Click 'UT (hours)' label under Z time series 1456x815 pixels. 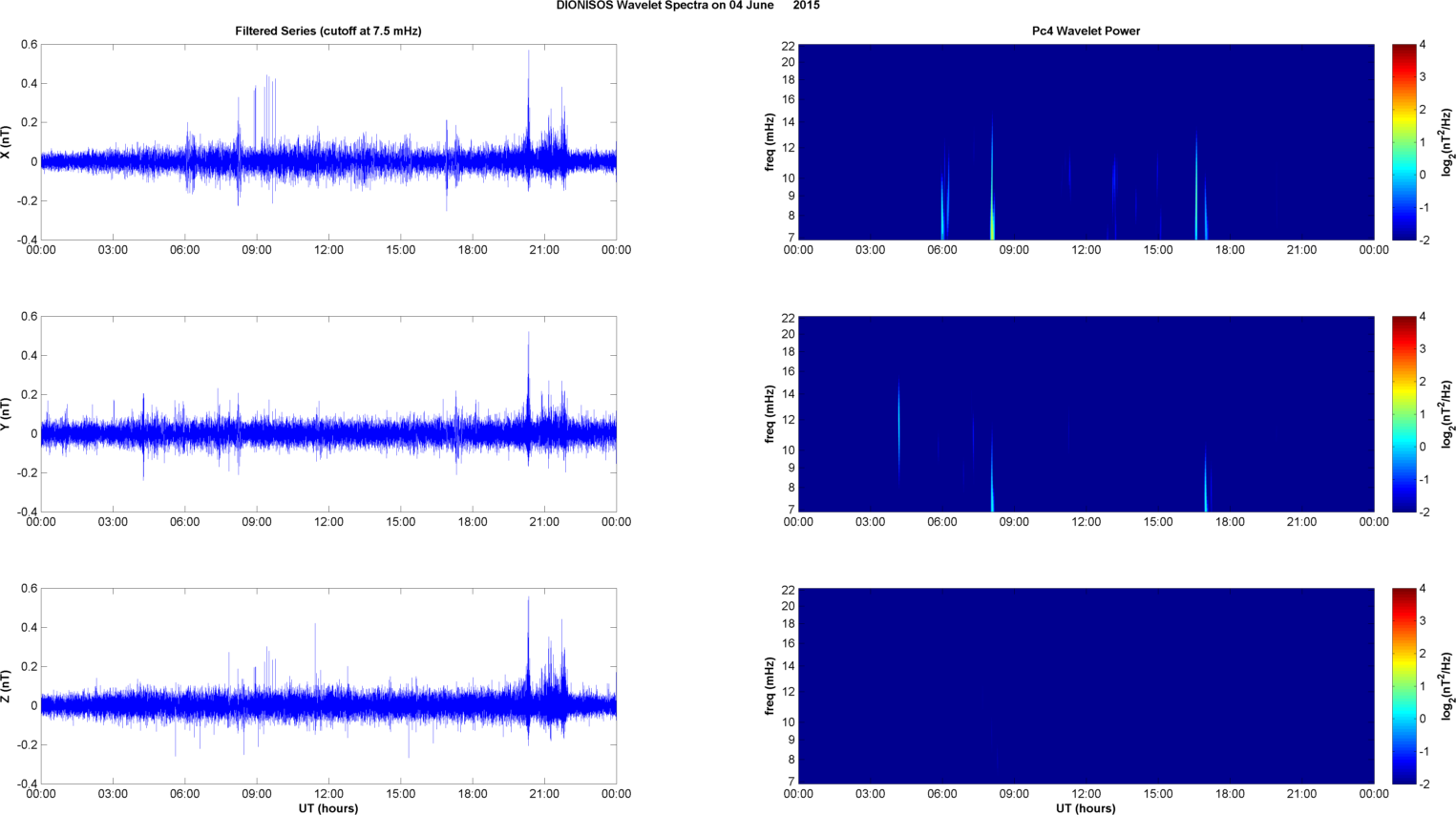pos(328,808)
